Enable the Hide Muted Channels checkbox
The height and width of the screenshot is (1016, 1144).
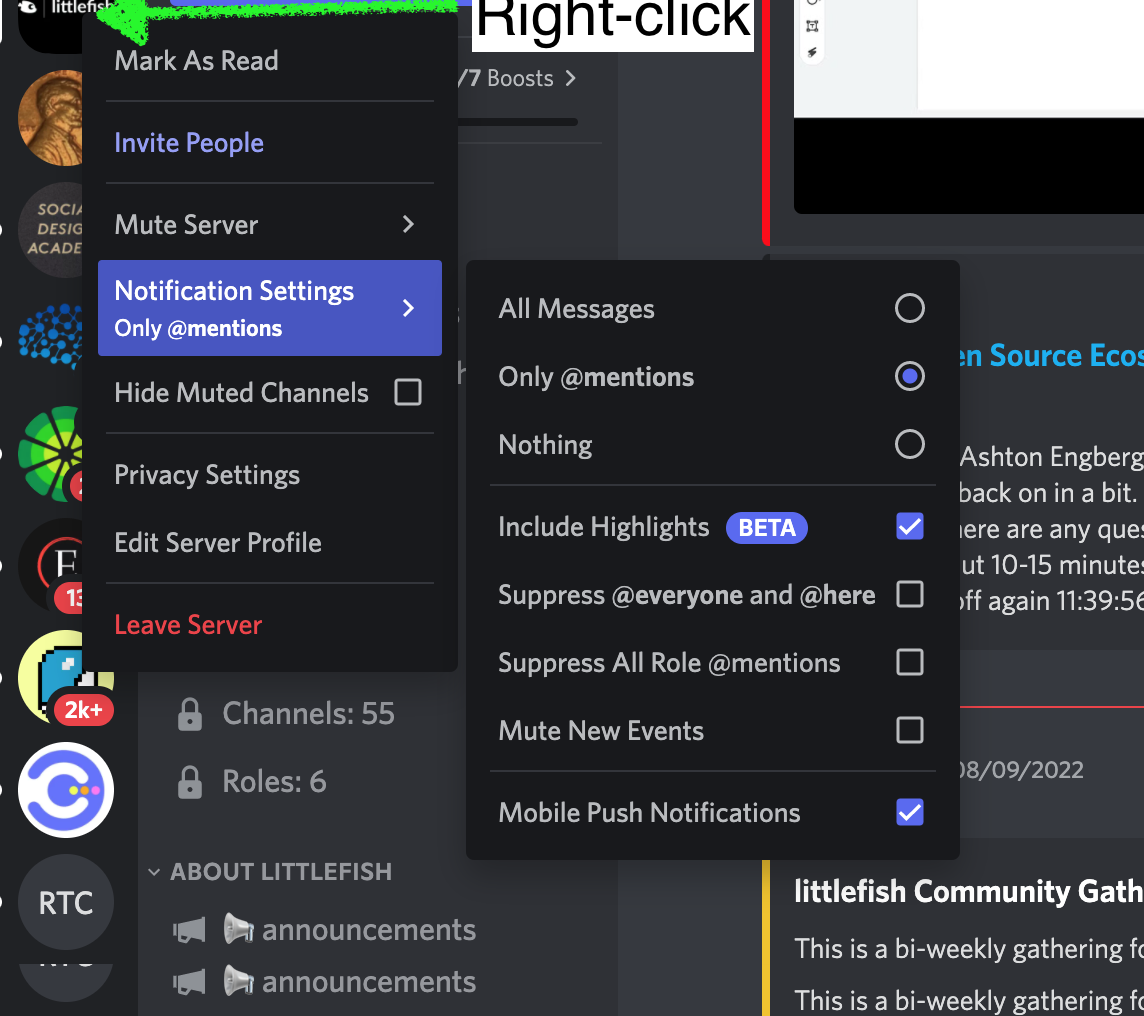(408, 393)
